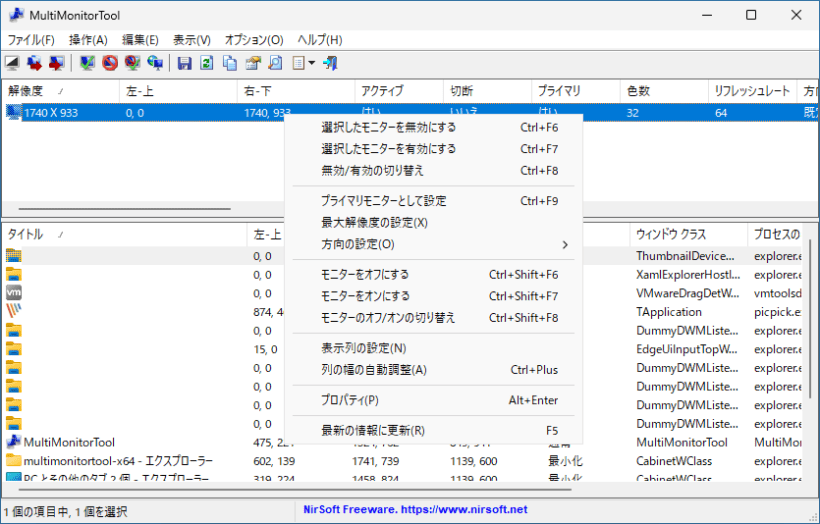Click the monitor preview window toolbar icon
Viewport: 820px width, 524px height.
[12, 63]
